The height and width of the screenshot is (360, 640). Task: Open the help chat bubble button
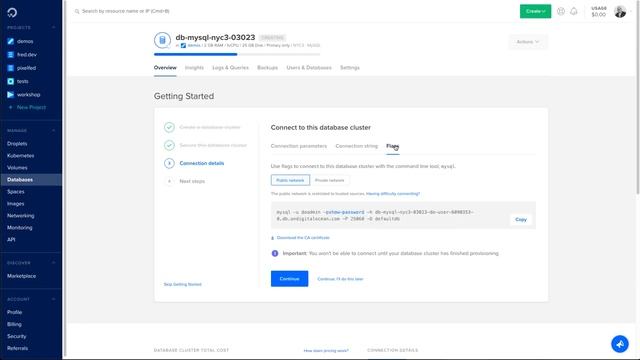[x=620, y=344]
